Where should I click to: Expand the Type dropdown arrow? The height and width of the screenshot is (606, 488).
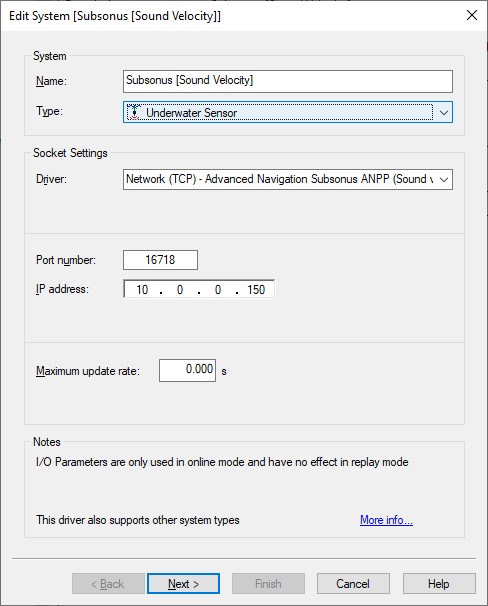pos(444,112)
